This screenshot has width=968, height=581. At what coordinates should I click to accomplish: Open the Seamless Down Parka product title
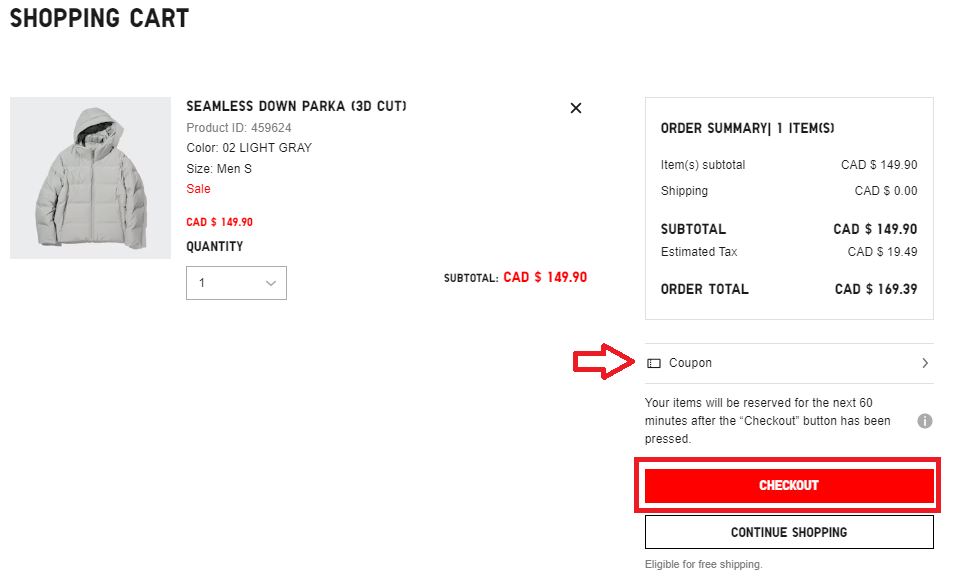[x=296, y=106]
